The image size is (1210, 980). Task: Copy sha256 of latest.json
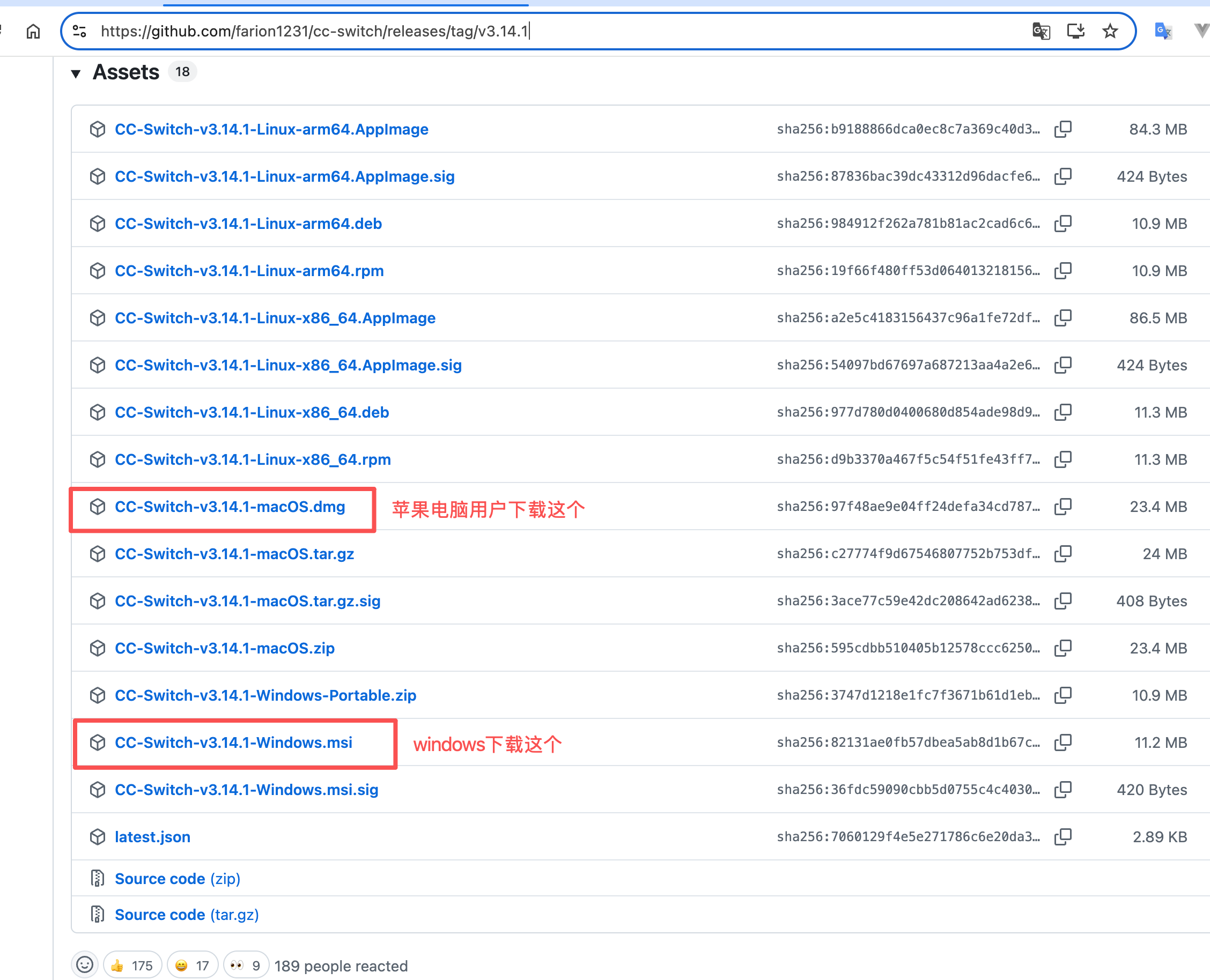[x=1063, y=837]
